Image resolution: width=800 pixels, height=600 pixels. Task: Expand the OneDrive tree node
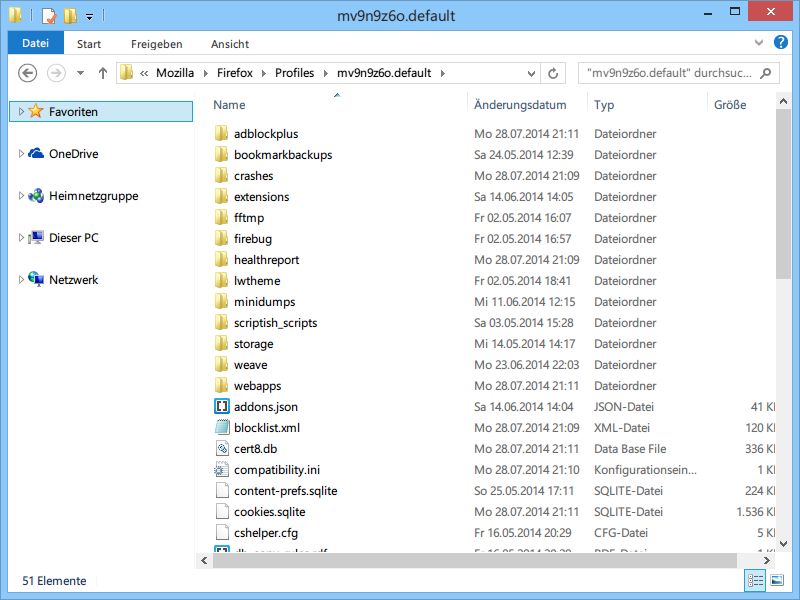tap(21, 153)
